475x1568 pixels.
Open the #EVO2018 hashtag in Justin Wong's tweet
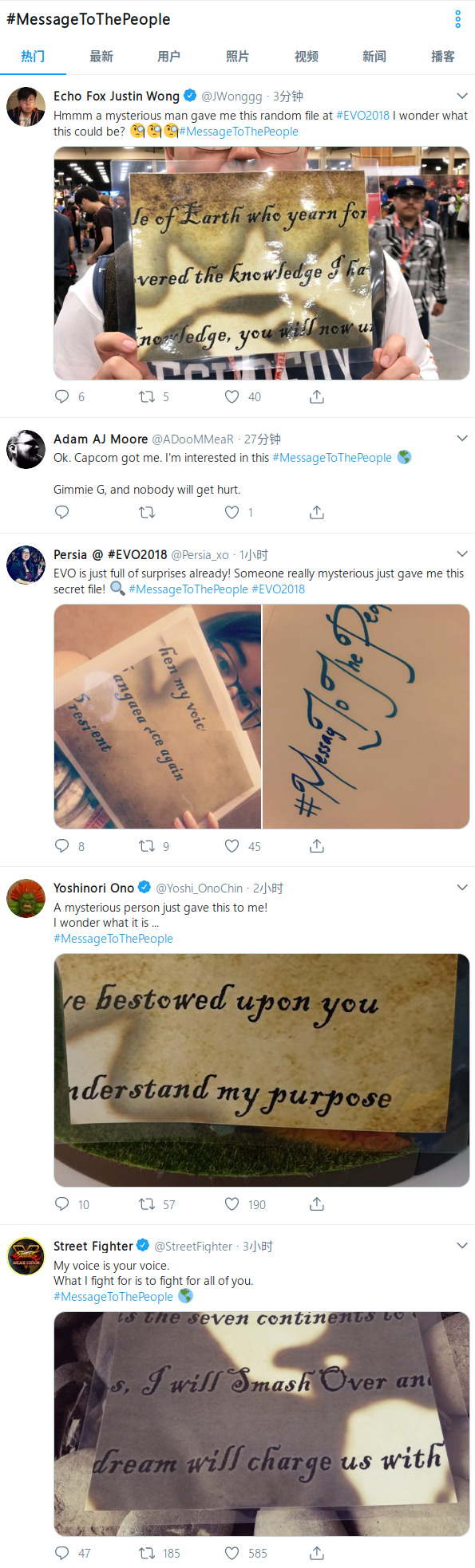coord(362,116)
